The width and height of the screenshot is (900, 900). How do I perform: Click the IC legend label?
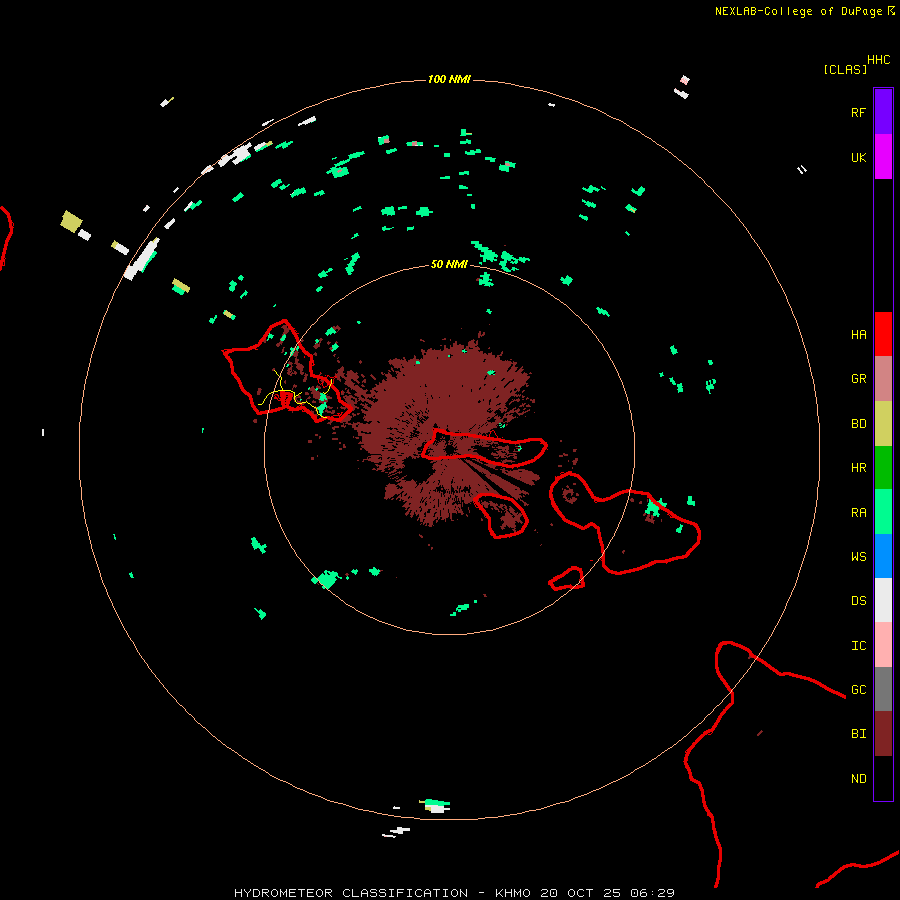point(858,646)
